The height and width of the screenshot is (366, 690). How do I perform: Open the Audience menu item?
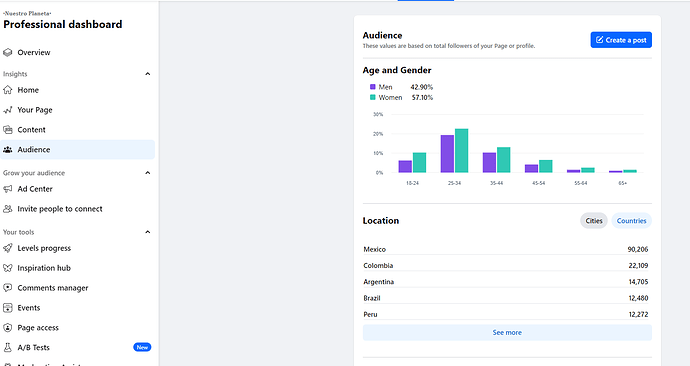coord(77,150)
